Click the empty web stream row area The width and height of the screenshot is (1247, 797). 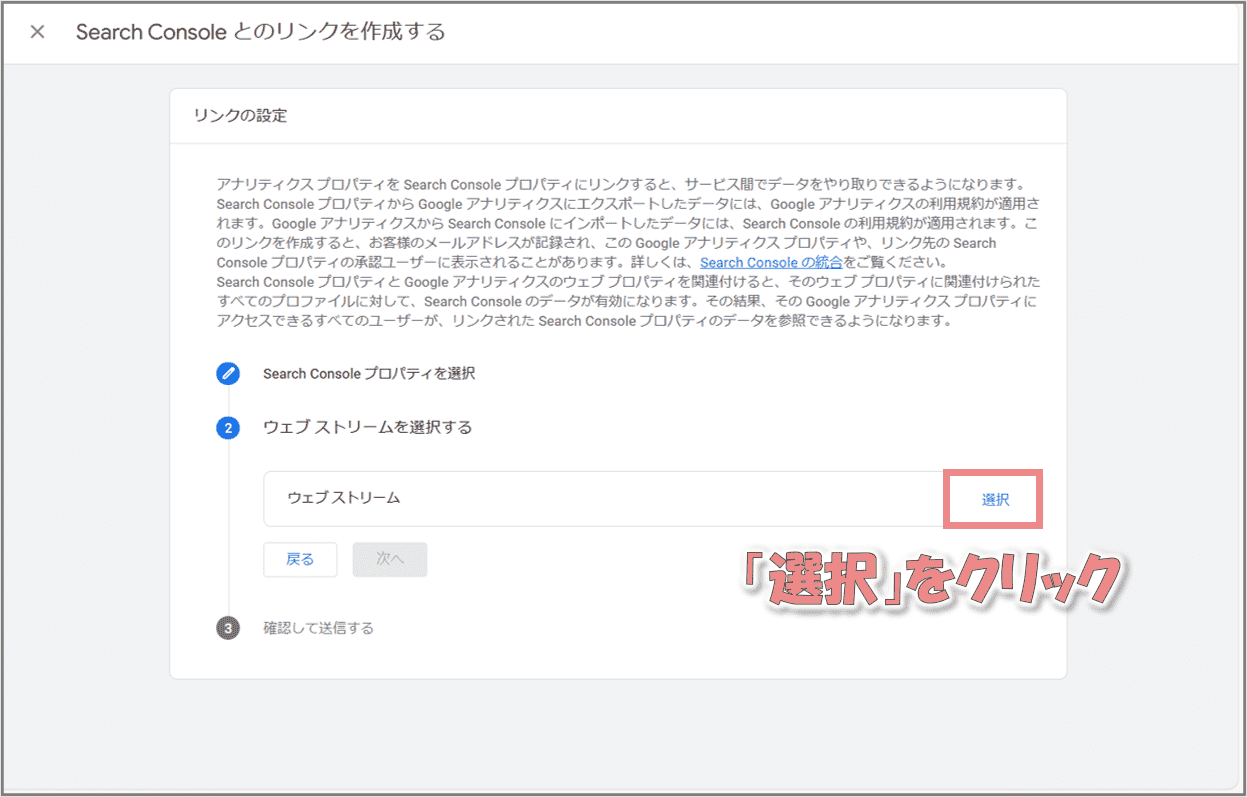tap(650, 498)
